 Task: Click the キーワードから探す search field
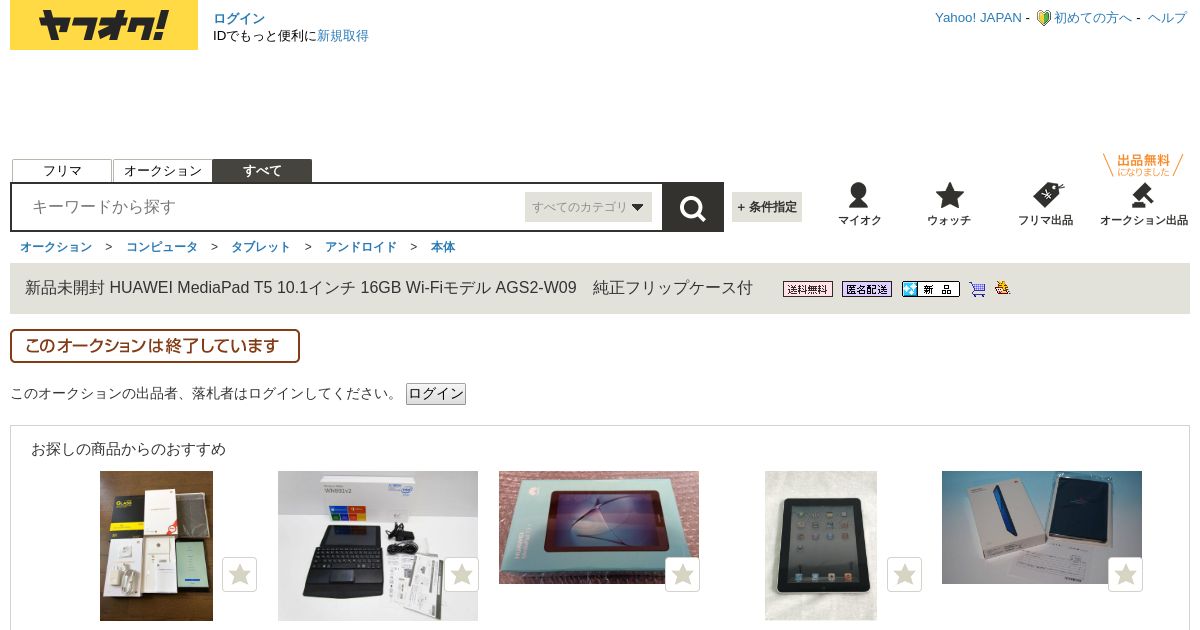point(270,207)
